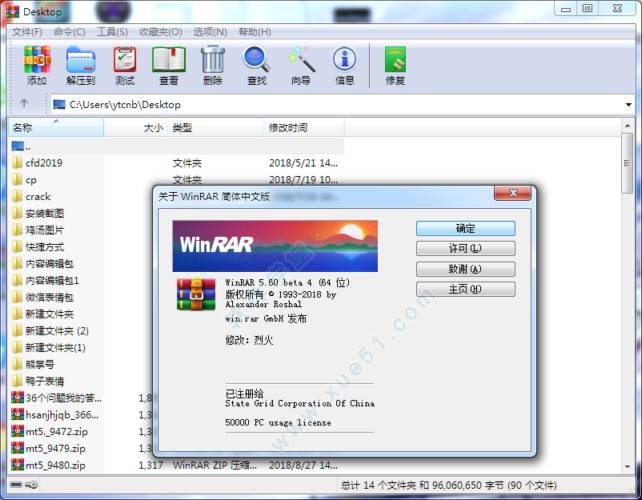Click the Add (添加) toolbar icon
This screenshot has height=500, width=642.
37,66
